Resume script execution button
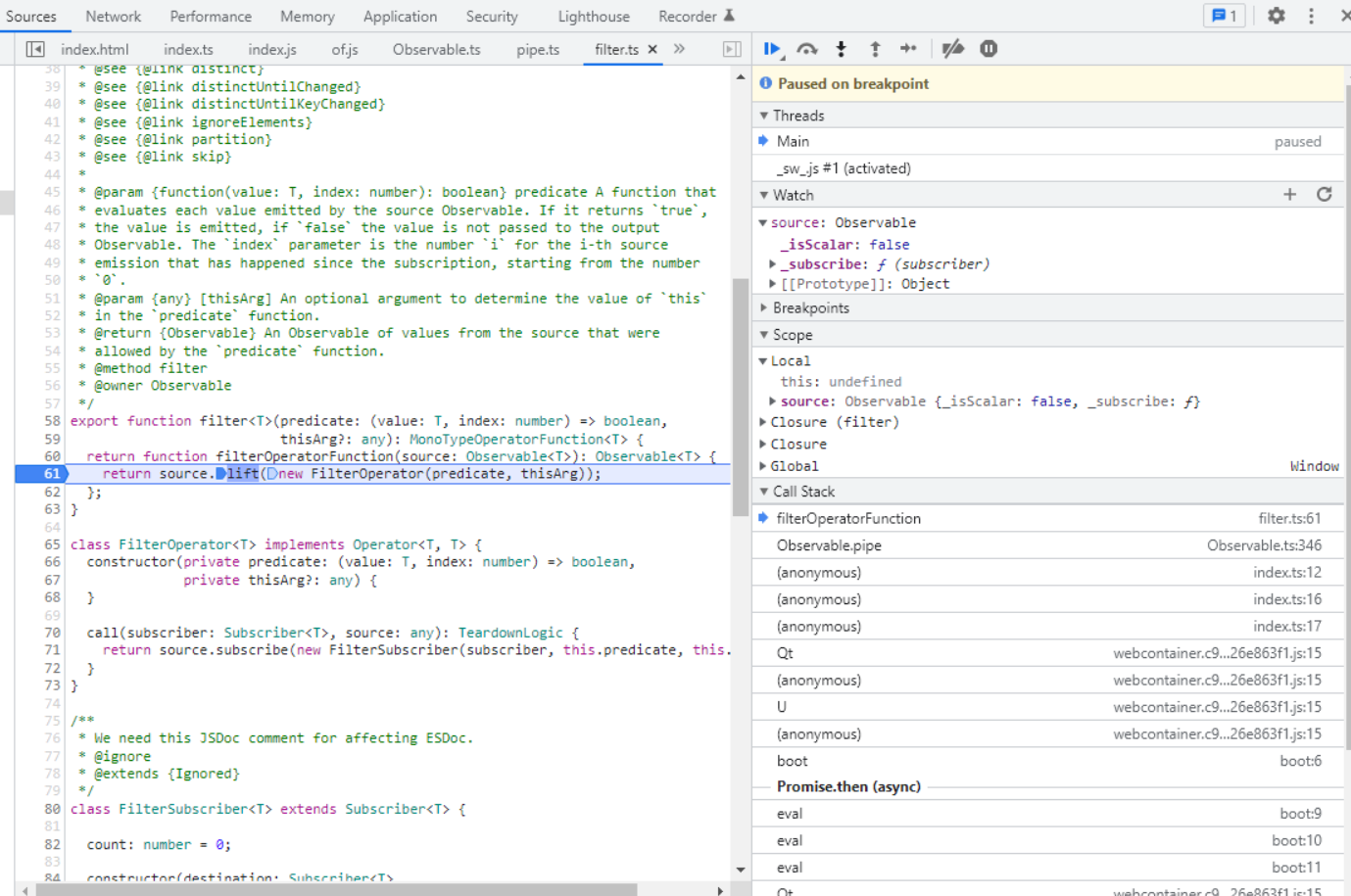 (x=772, y=49)
